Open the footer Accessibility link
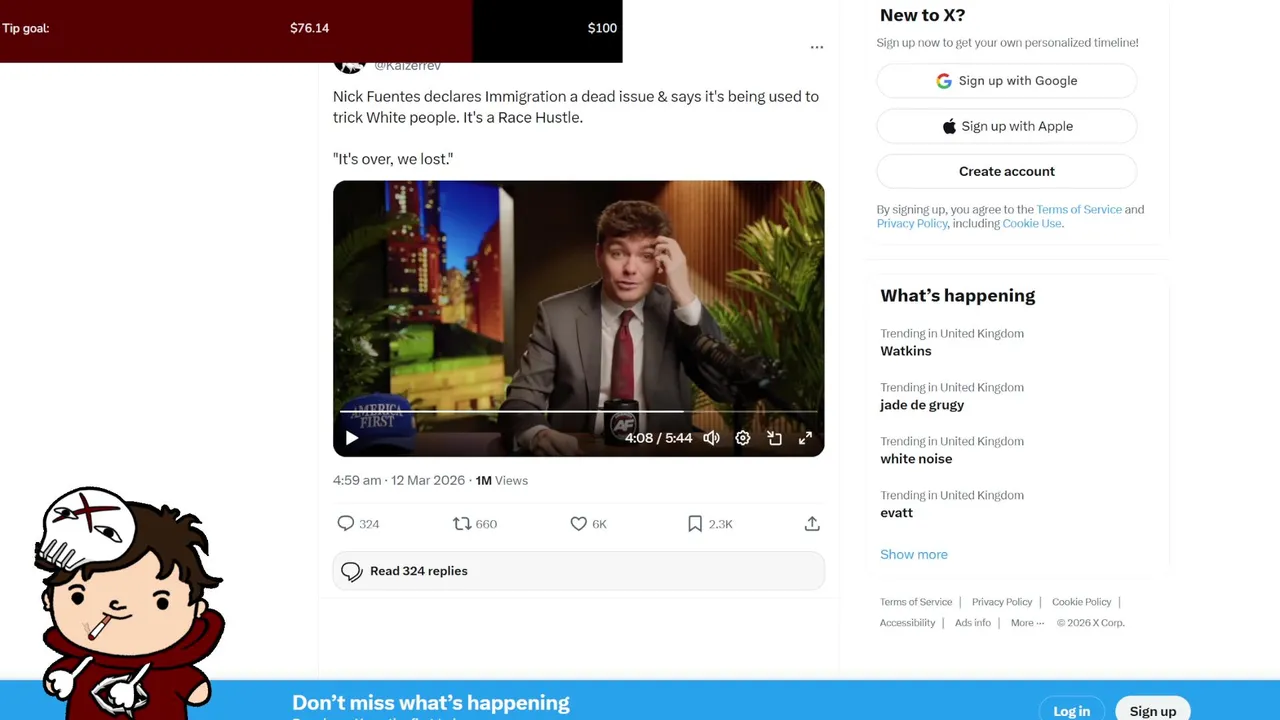This screenshot has height=720, width=1280. point(907,623)
